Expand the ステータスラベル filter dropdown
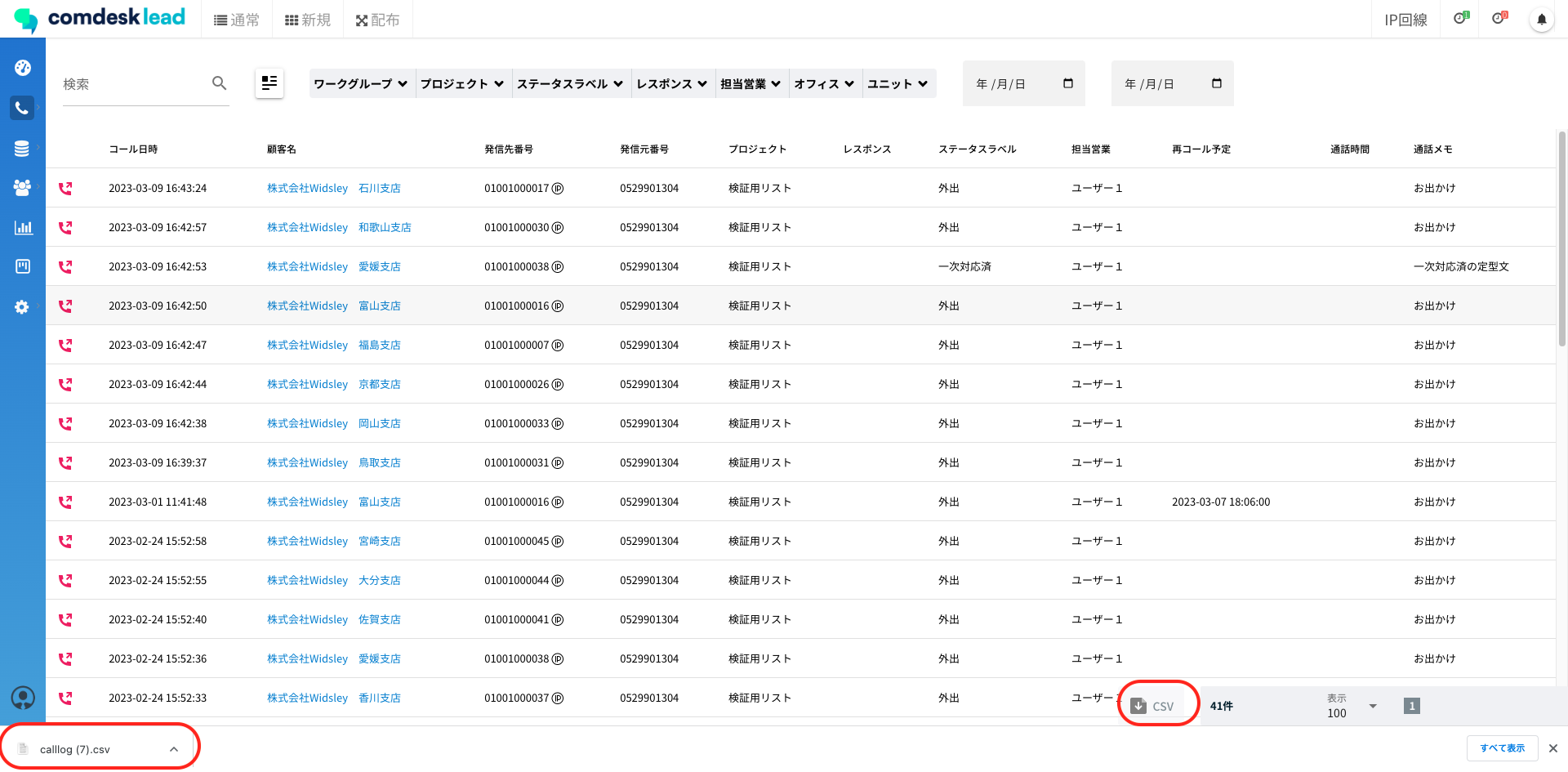Image resolution: width=1568 pixels, height=772 pixels. pyautogui.click(x=570, y=83)
